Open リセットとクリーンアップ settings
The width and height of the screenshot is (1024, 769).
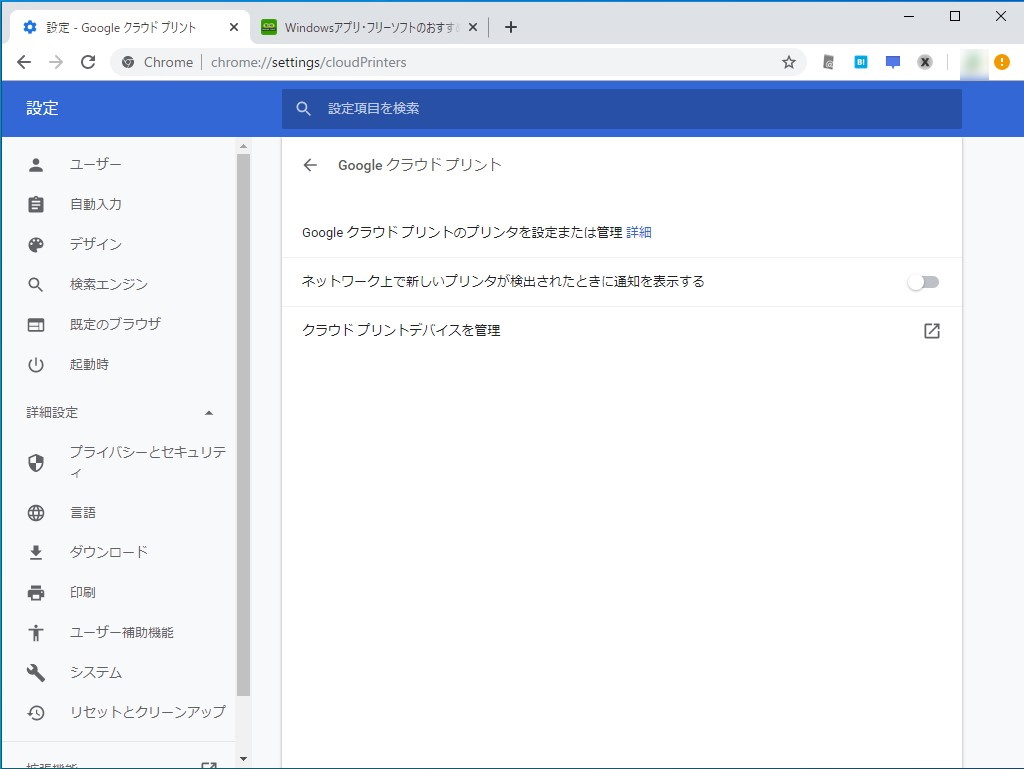[146, 712]
